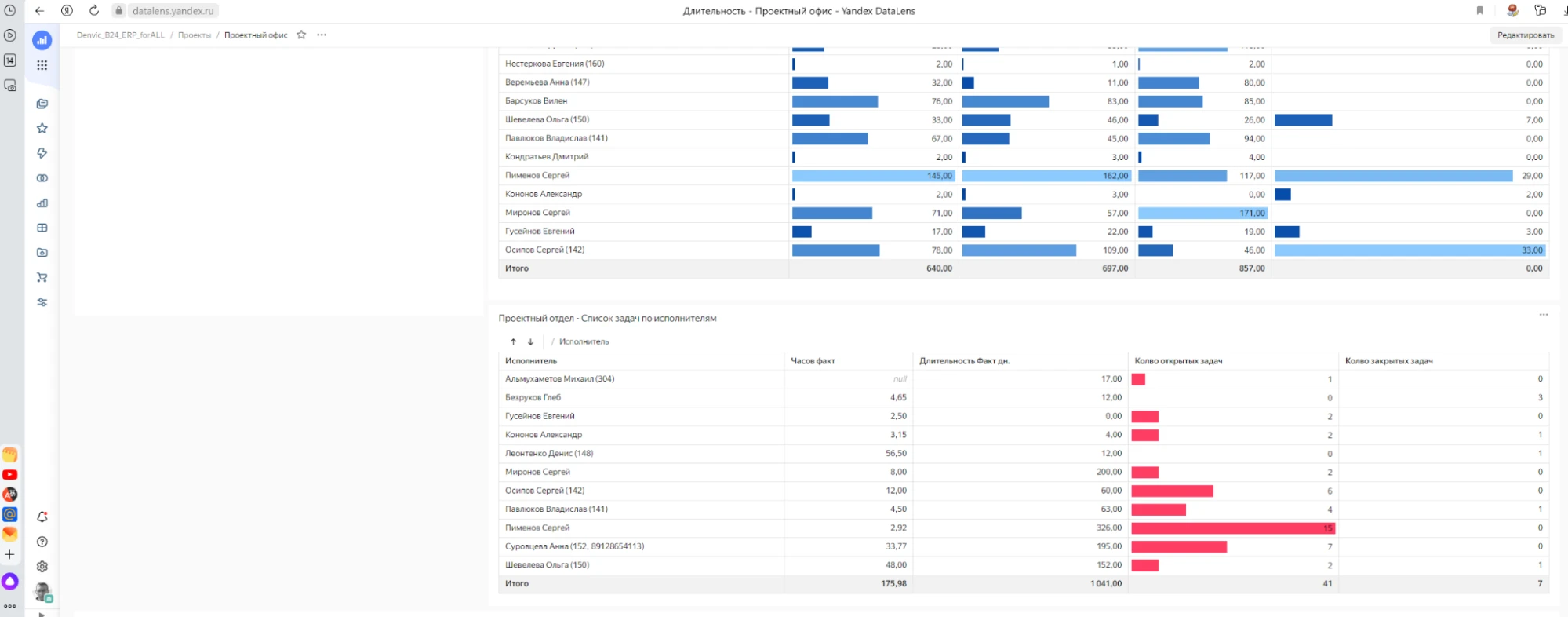Add dashboard to favorites via breadcrumb star

click(x=301, y=35)
